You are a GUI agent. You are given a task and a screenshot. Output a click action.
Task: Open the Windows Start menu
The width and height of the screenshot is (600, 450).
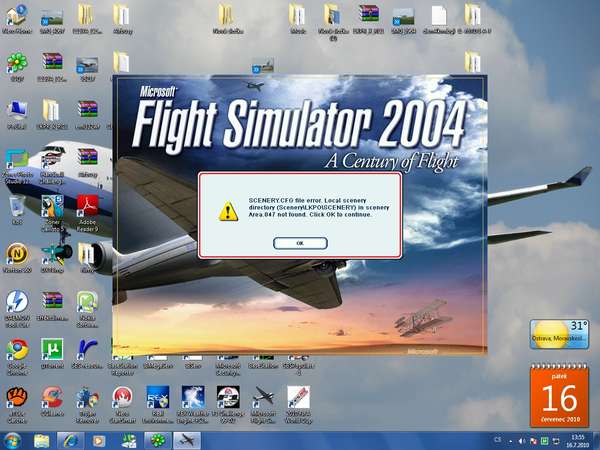click(x=12, y=441)
